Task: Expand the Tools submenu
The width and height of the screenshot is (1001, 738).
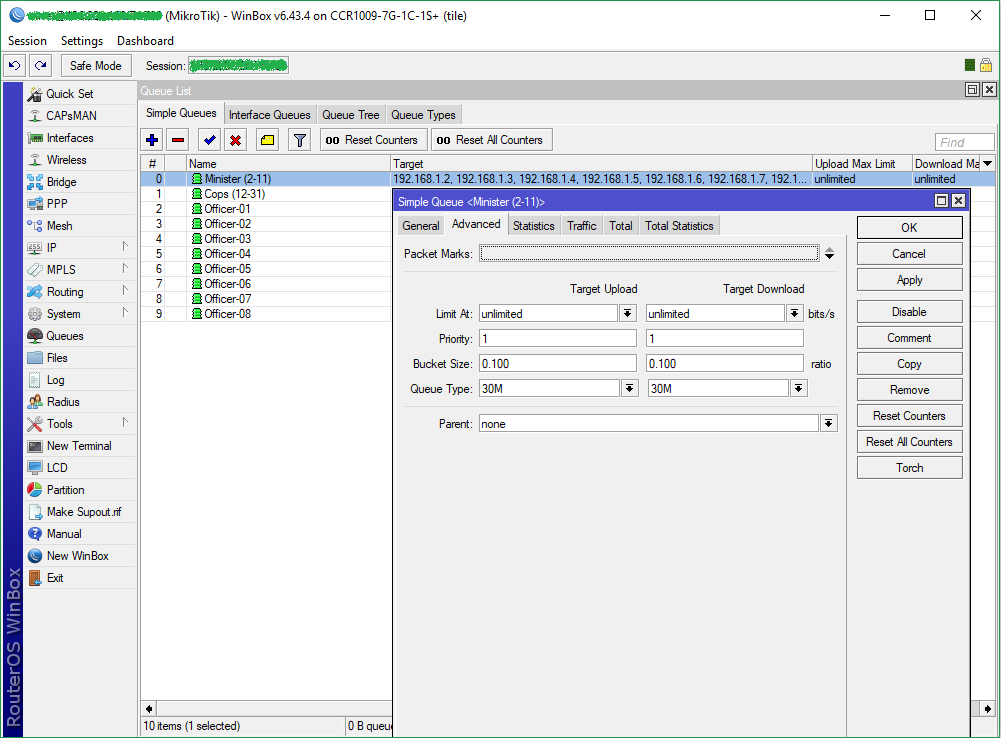Action: pyautogui.click(x=125, y=423)
